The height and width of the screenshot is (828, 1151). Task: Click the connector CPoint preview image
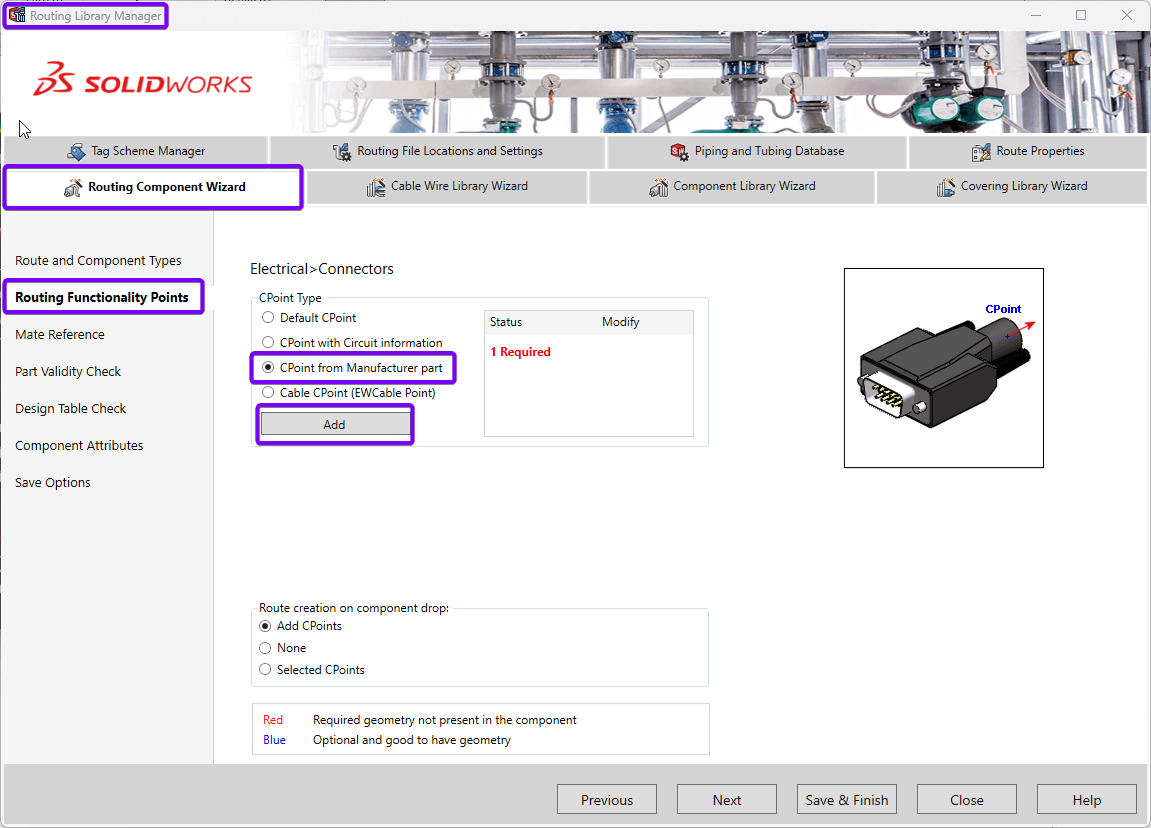coord(943,368)
